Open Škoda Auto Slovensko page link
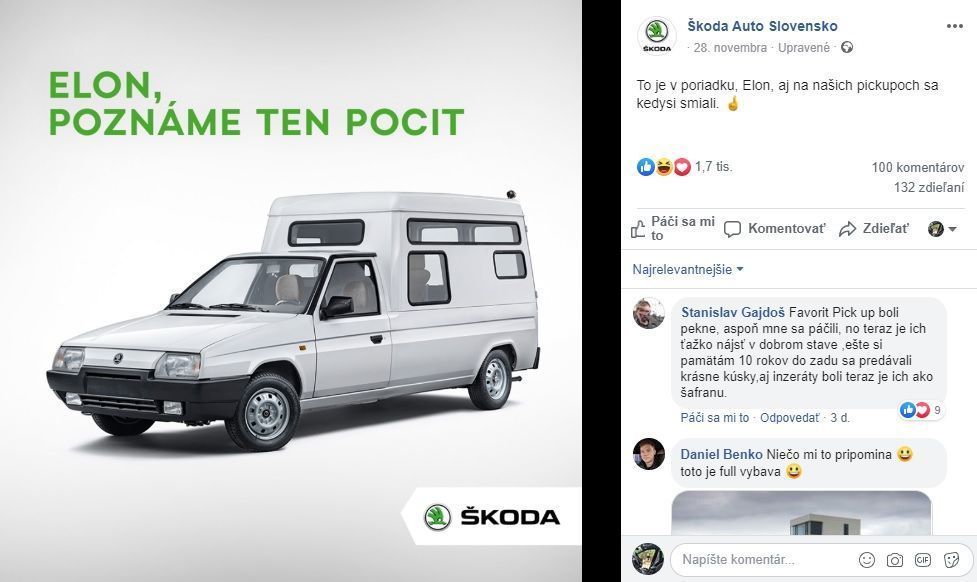The width and height of the screenshot is (977, 582). click(x=762, y=26)
